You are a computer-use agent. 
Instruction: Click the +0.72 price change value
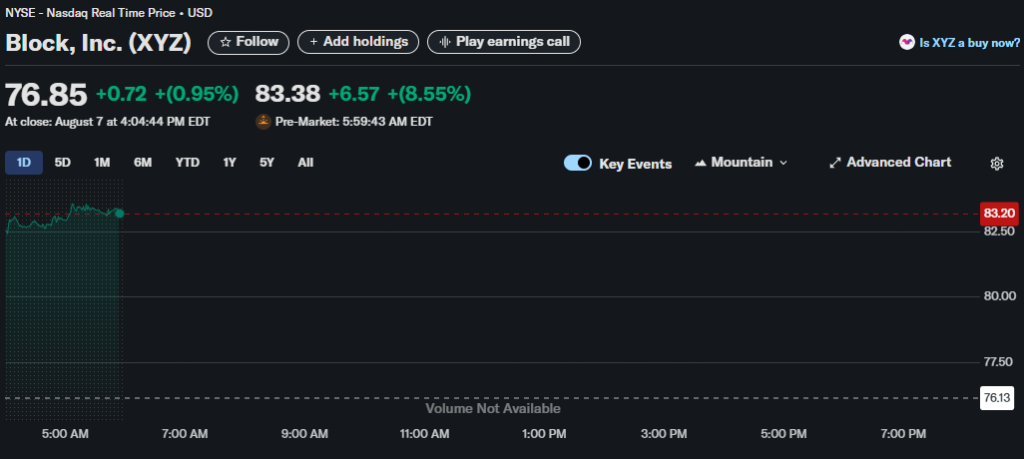[x=121, y=95]
